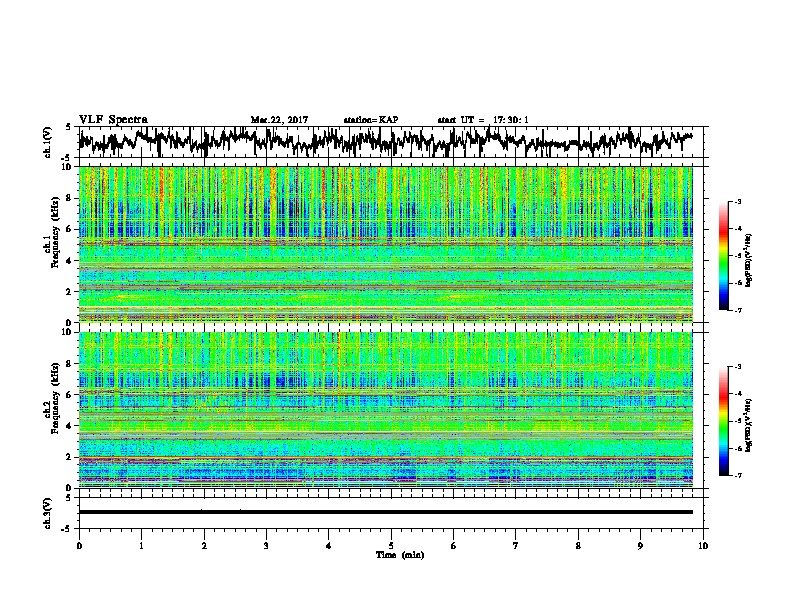The image size is (792, 612).
Task: Click time axis tick label '7'
Action: 516,546
